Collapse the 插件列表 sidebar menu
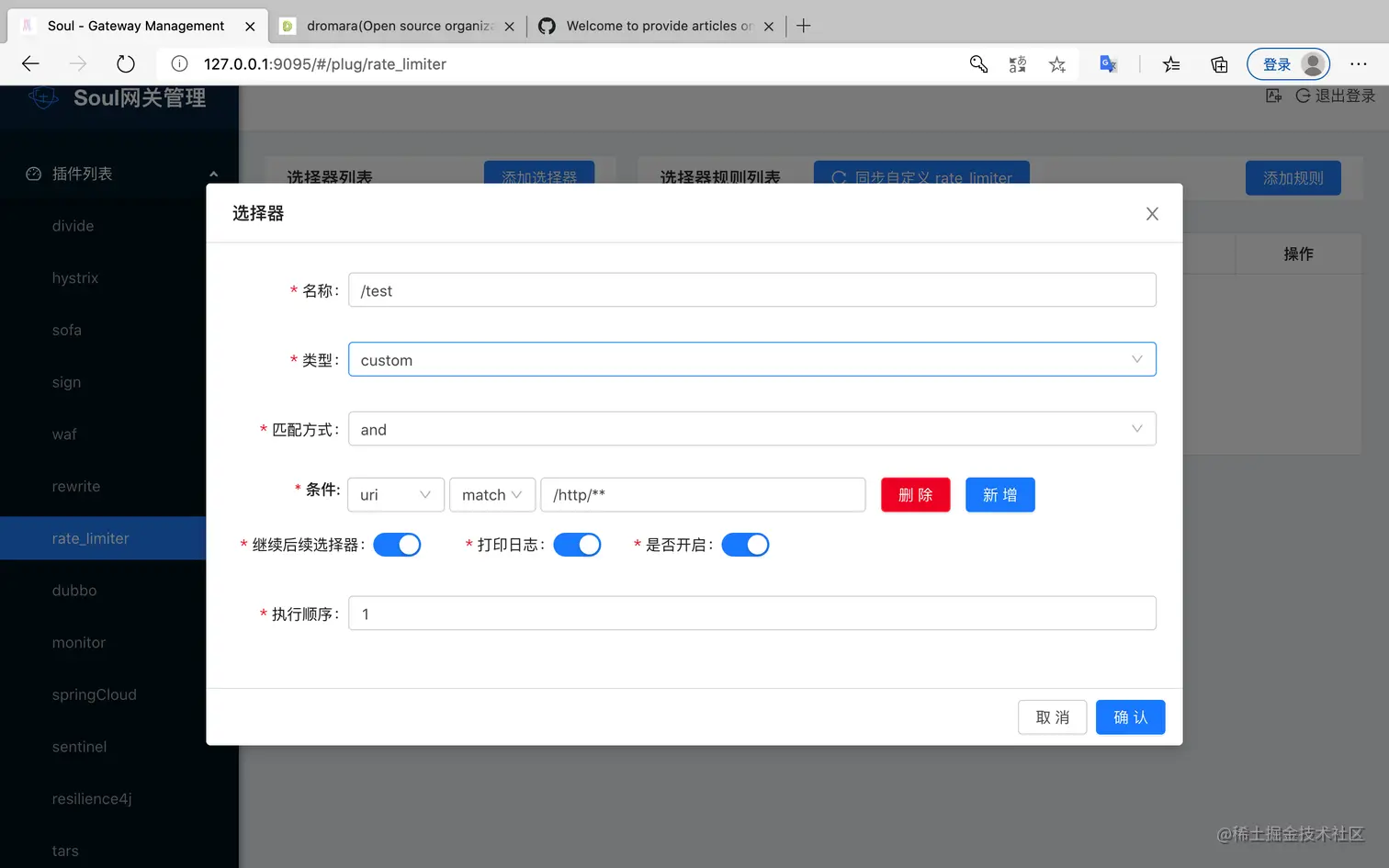The width and height of the screenshot is (1389, 868). click(x=119, y=174)
